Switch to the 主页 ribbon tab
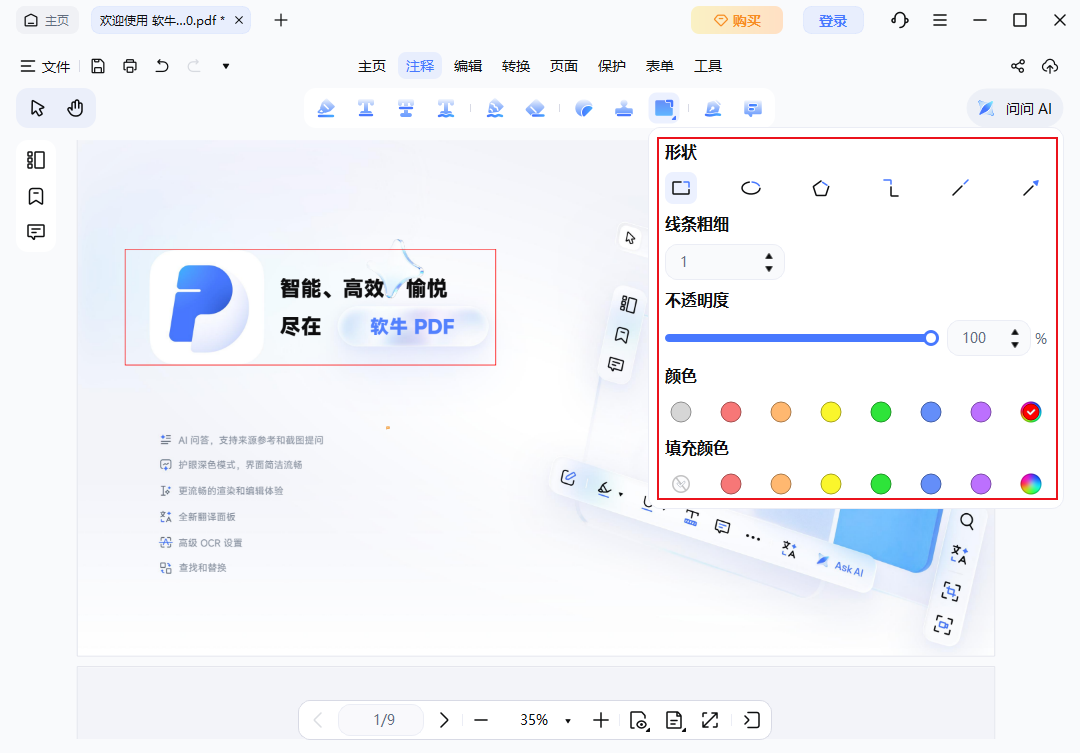The width and height of the screenshot is (1080, 753). point(372,66)
